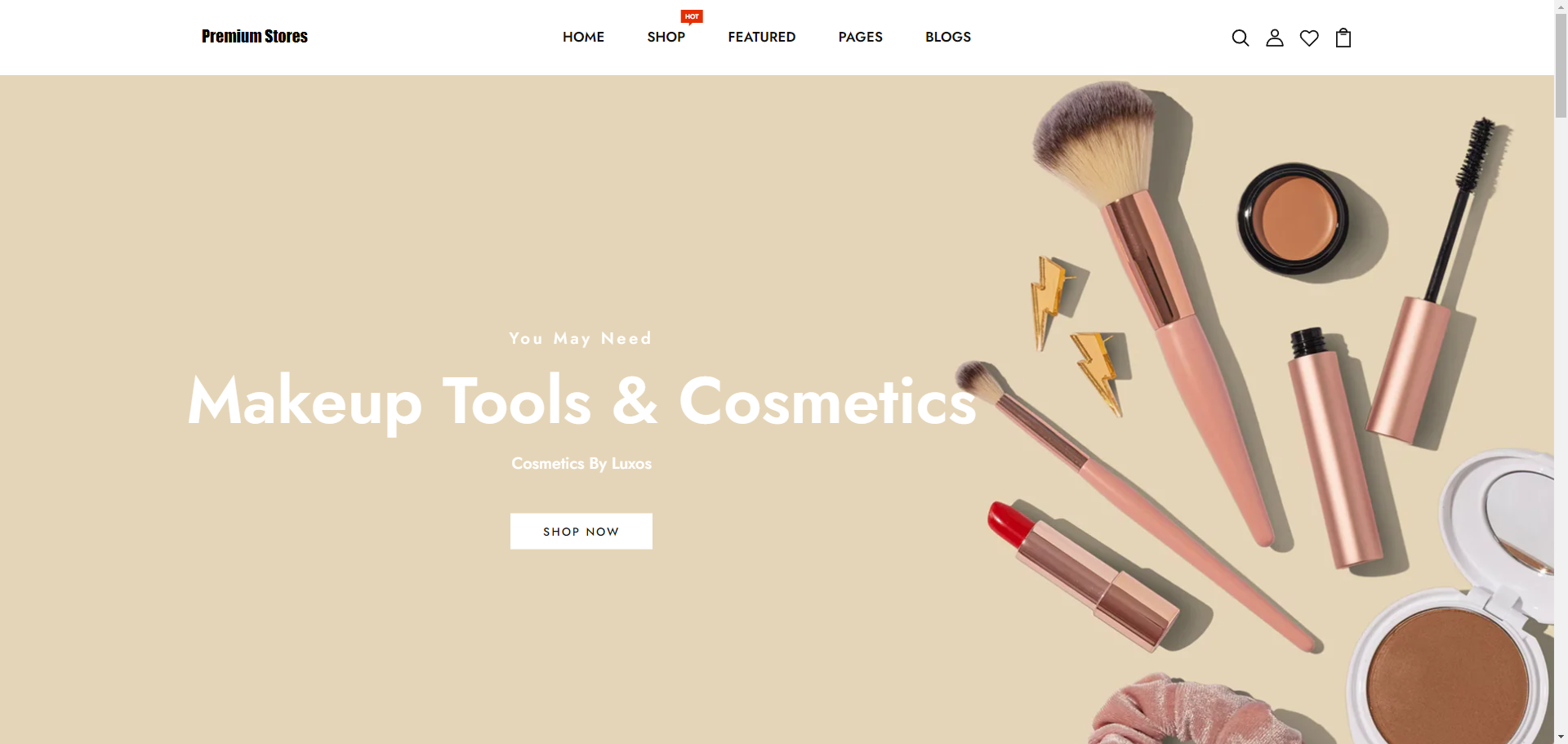Click the vertical scrollbar thumb
Image resolution: width=1568 pixels, height=744 pixels.
(1561, 61)
